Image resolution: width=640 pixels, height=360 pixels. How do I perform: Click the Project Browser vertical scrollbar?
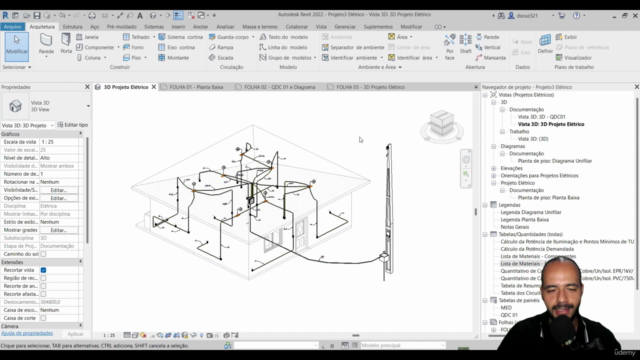pos(637,194)
